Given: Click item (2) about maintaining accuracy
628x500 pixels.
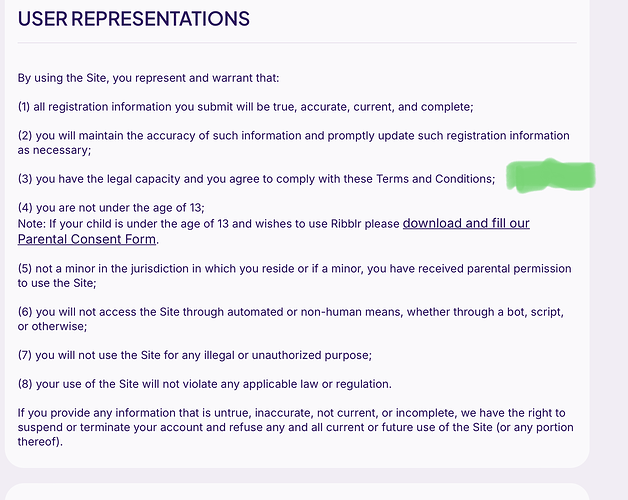Looking at the screenshot, I should [294, 143].
